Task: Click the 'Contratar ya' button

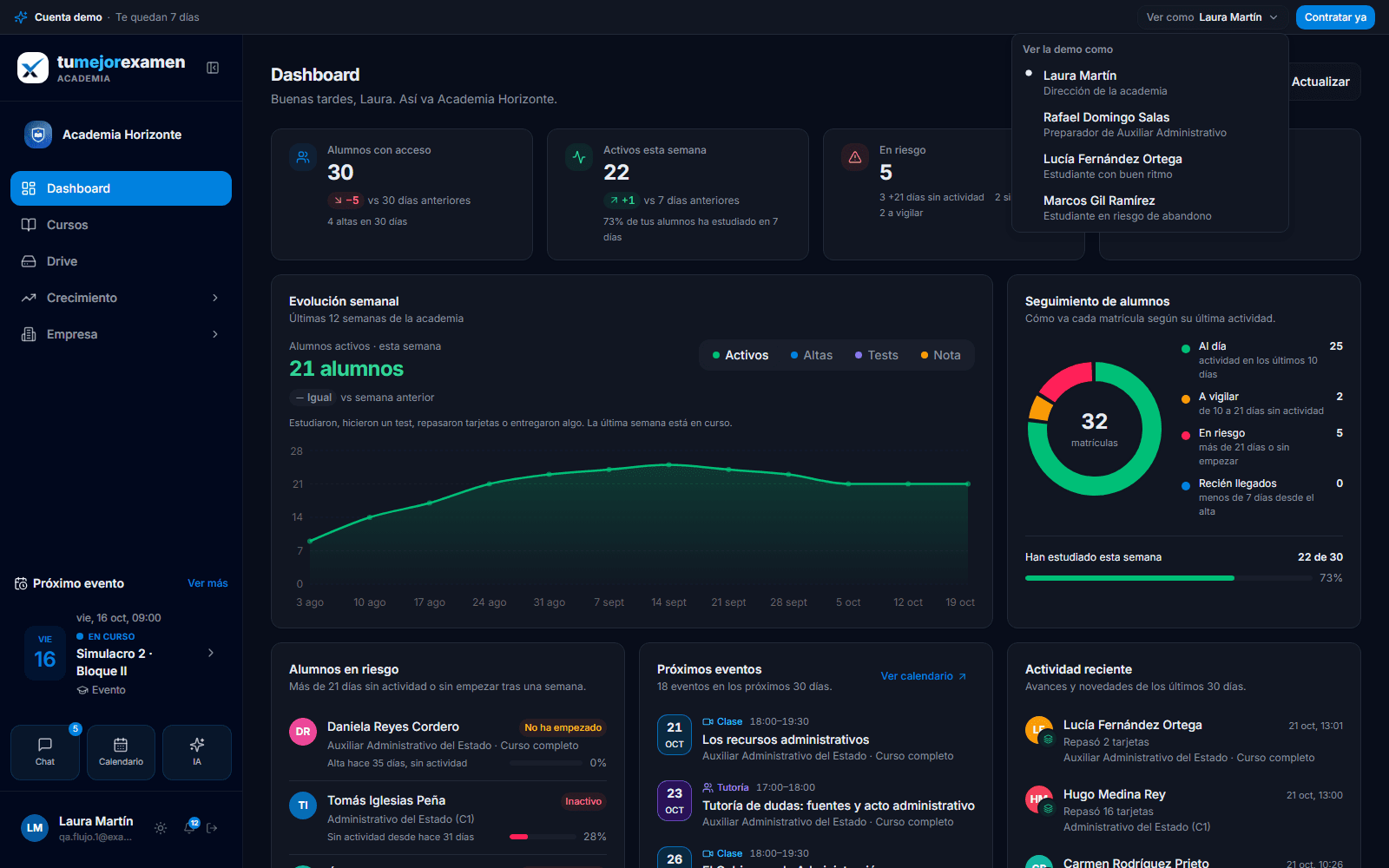Action: (x=1335, y=17)
